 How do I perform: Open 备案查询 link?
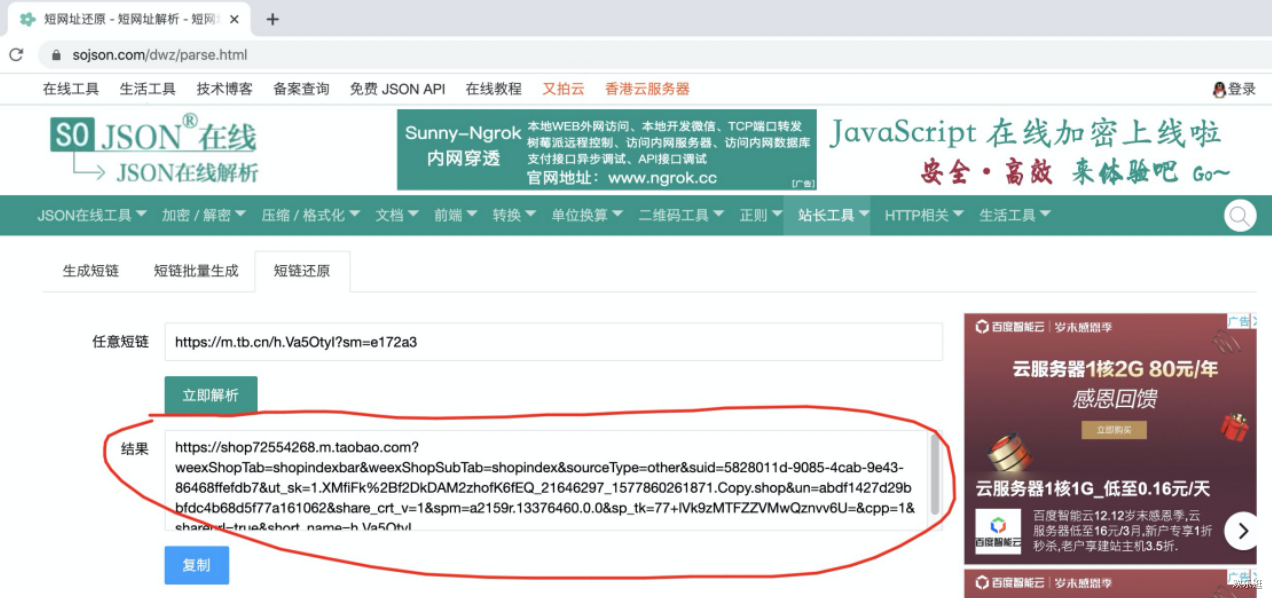point(301,89)
